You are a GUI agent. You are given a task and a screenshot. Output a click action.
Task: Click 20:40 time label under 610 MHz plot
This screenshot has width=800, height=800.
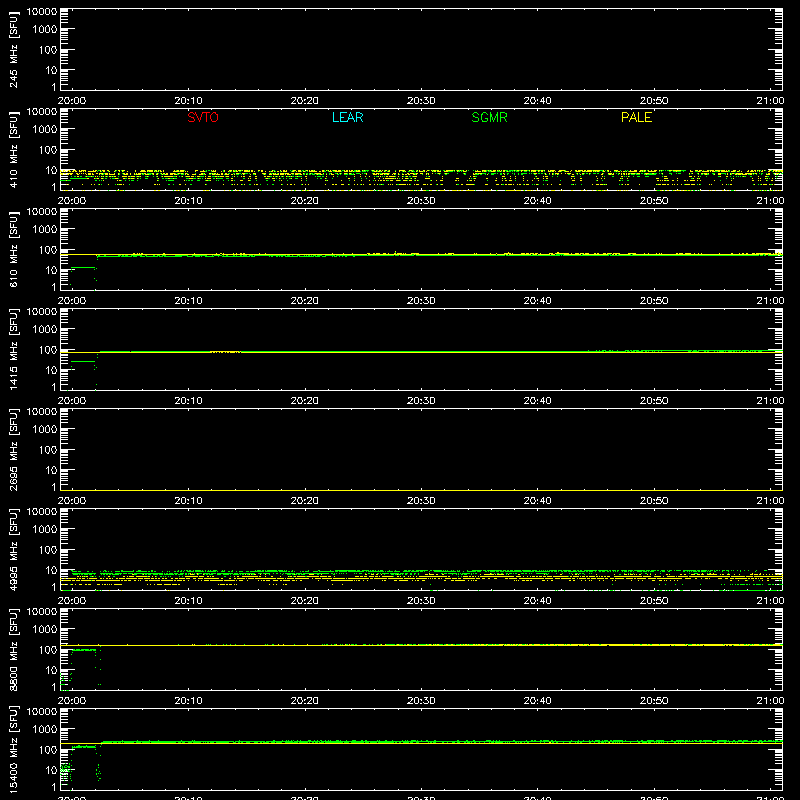tap(537, 301)
